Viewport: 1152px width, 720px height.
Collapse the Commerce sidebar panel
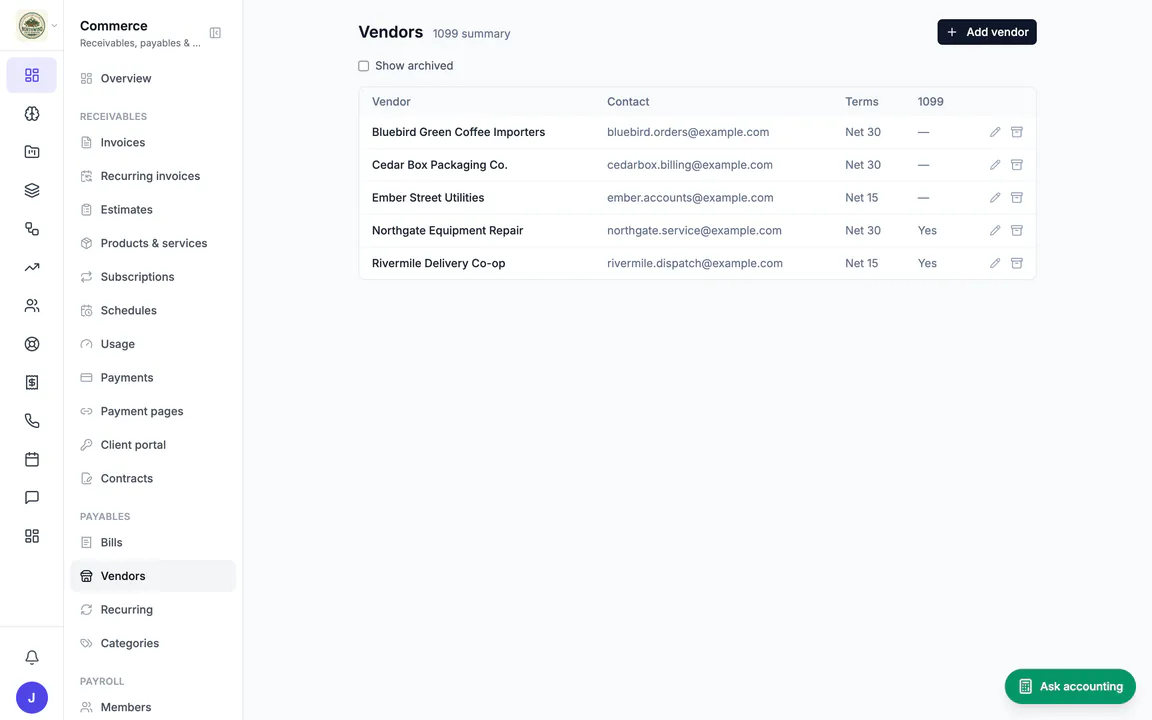[215, 33]
